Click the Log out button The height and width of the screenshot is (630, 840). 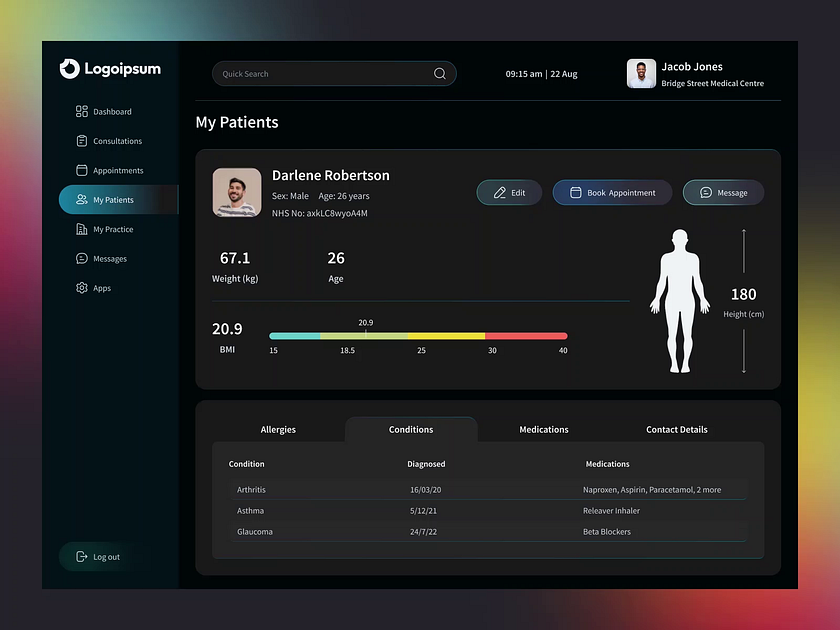(97, 557)
